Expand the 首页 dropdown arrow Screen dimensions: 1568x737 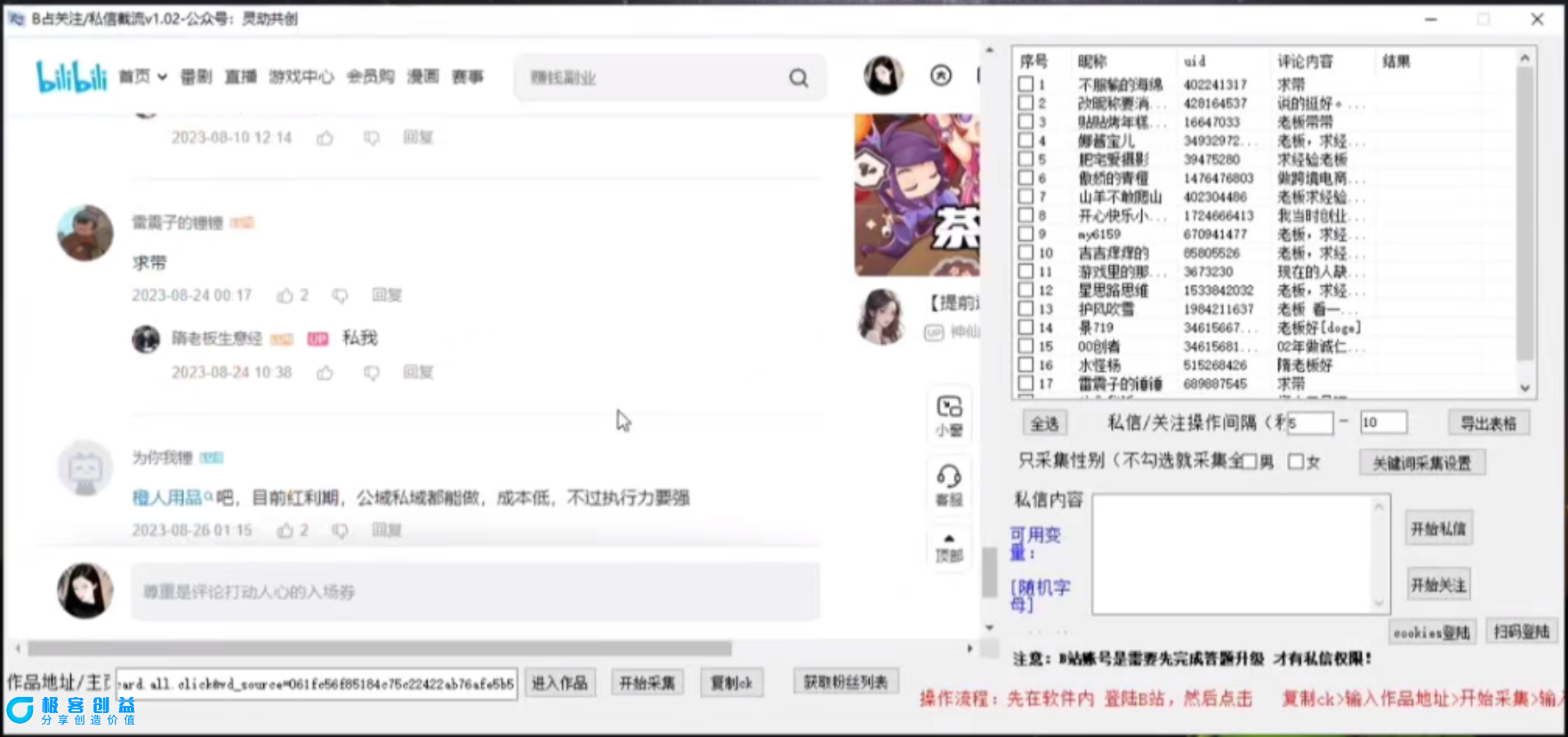[163, 77]
